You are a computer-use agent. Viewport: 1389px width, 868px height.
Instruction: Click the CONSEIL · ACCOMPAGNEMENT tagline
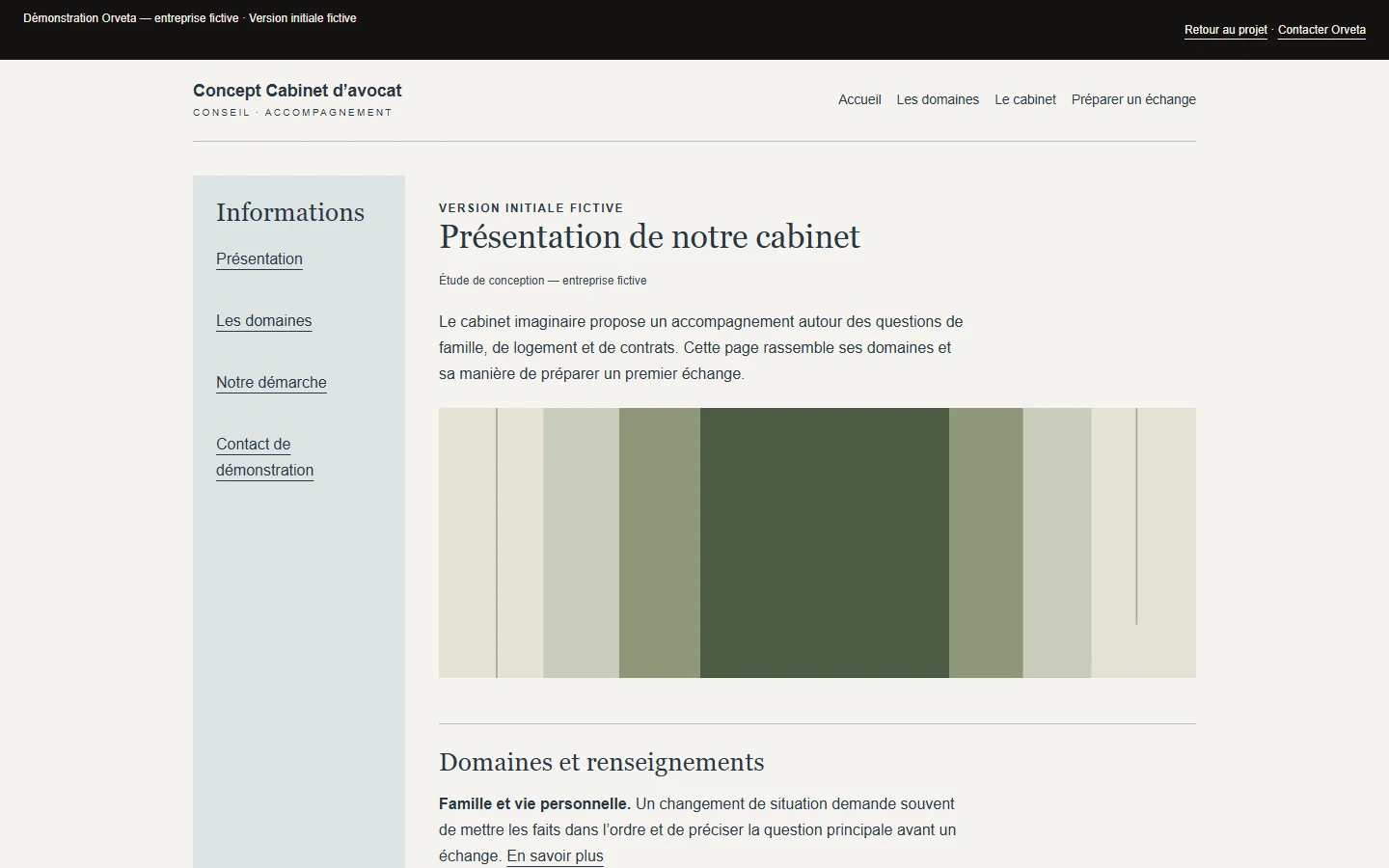click(292, 113)
